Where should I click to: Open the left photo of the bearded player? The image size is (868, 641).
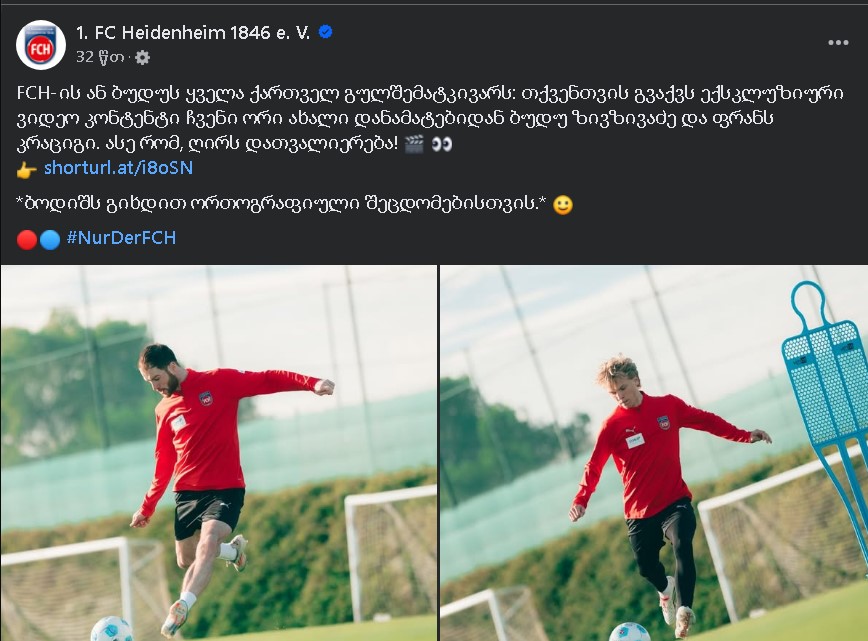click(219, 453)
